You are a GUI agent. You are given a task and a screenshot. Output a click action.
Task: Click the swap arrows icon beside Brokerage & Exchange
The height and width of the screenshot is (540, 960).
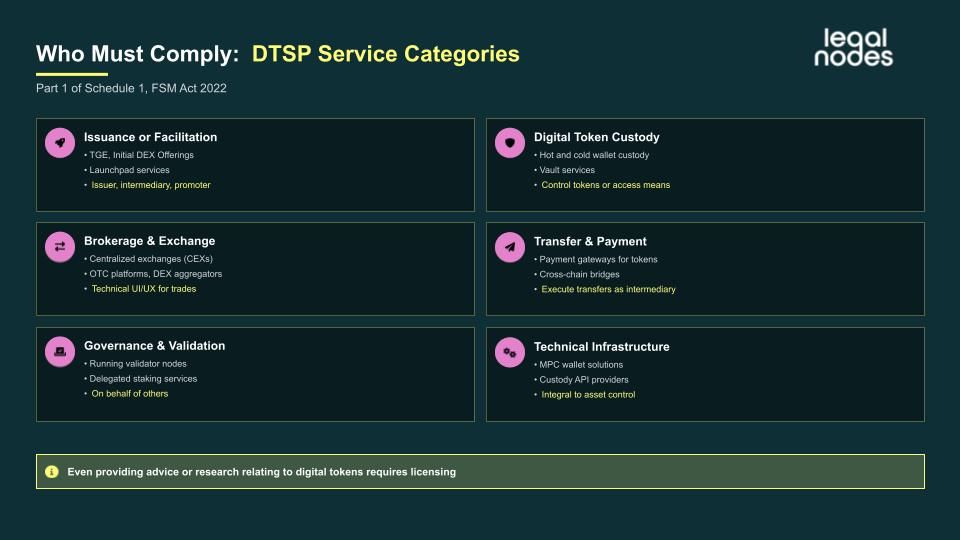click(60, 247)
